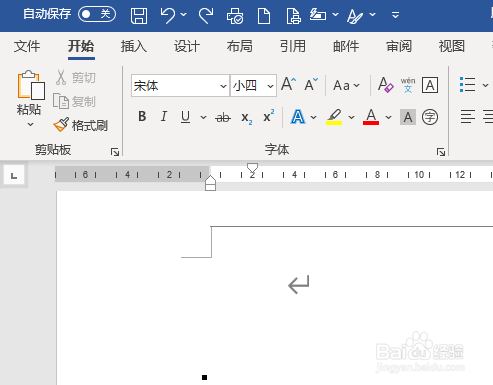Click the first line indent marker on ruler

(x=252, y=167)
